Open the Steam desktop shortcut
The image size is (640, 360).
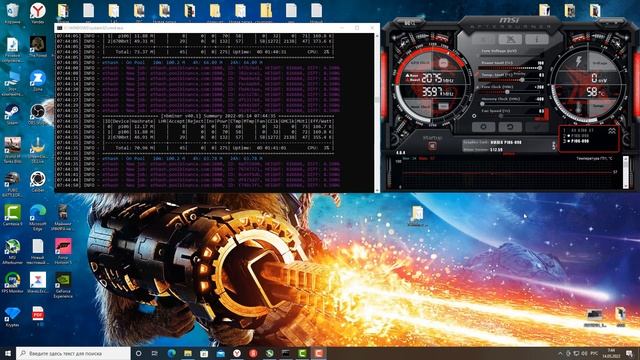12,114
